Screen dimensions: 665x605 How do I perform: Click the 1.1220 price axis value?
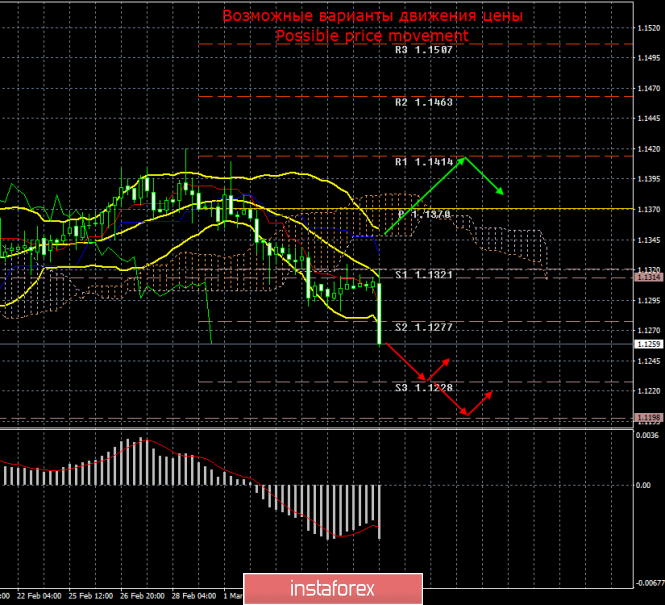[649, 391]
